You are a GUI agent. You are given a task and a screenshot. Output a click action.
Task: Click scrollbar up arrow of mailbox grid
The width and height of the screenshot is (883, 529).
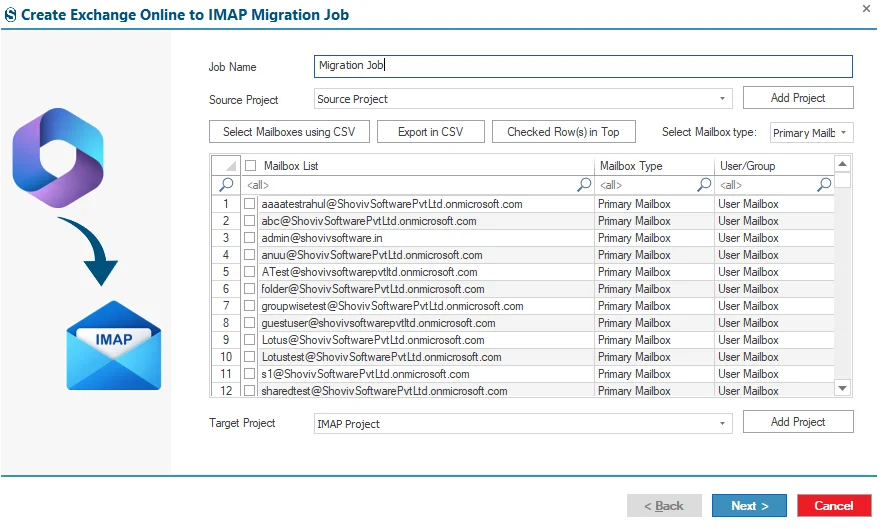click(842, 164)
